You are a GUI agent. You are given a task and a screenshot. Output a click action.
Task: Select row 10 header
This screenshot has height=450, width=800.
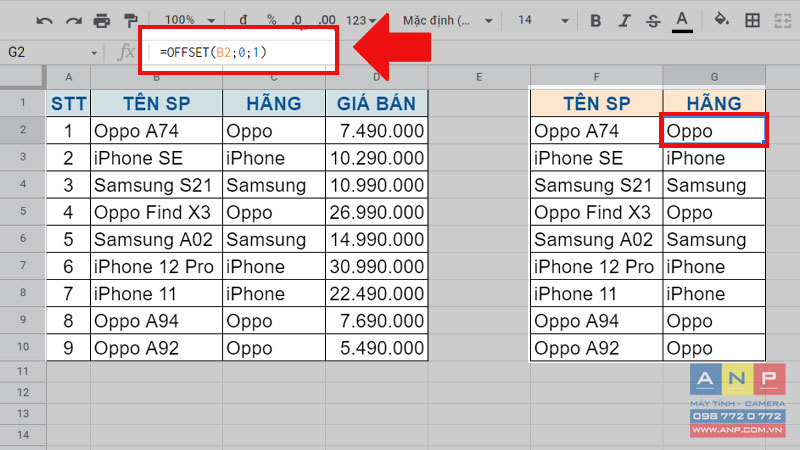point(23,347)
